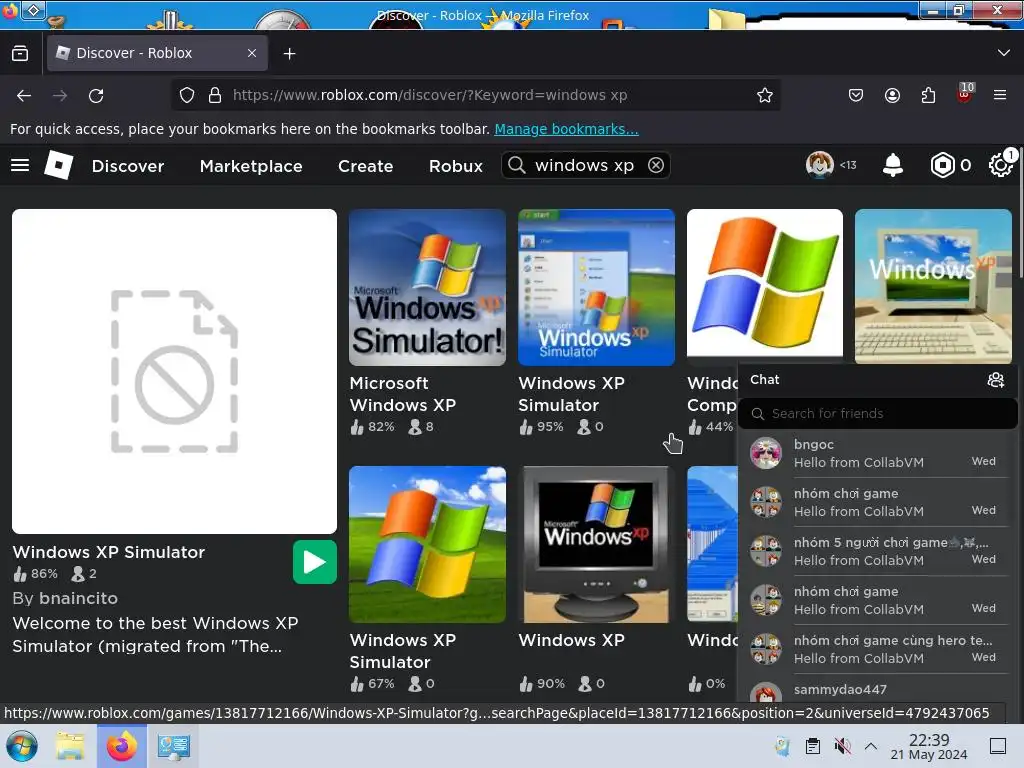Switch to Firefox in taskbar
This screenshot has height=768, width=1024.
[122, 746]
